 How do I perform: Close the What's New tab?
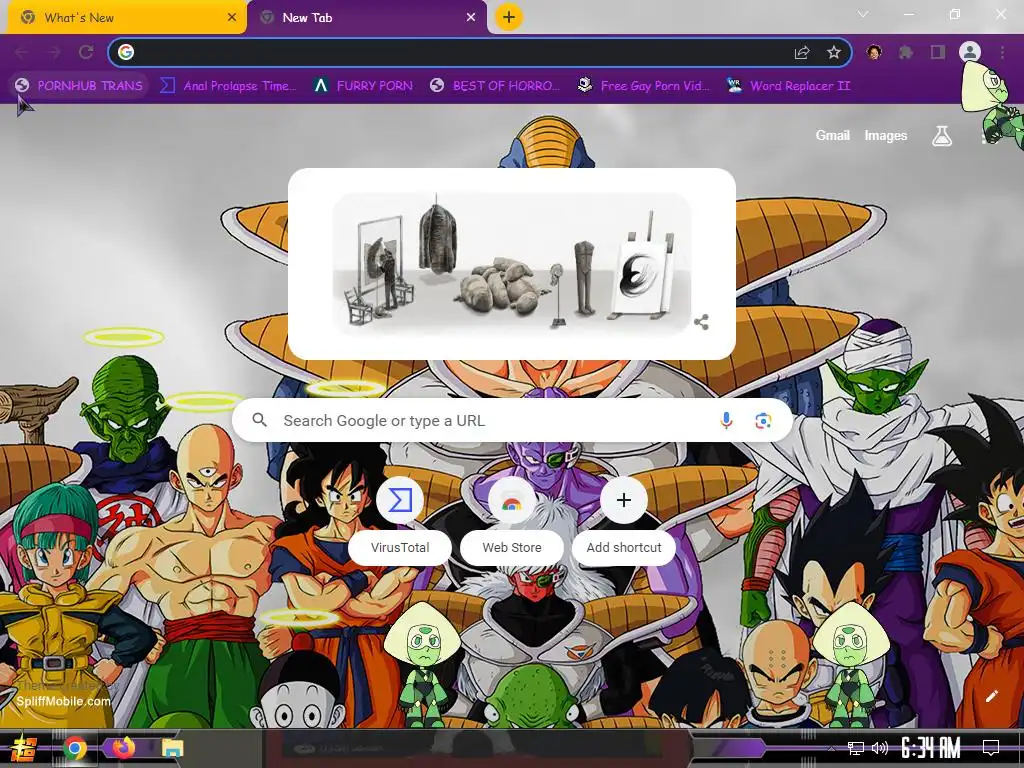(232, 18)
